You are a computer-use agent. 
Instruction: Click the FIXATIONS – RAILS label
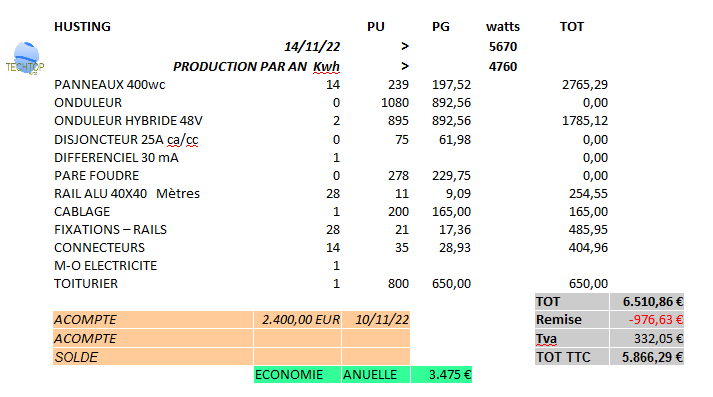click(x=110, y=230)
